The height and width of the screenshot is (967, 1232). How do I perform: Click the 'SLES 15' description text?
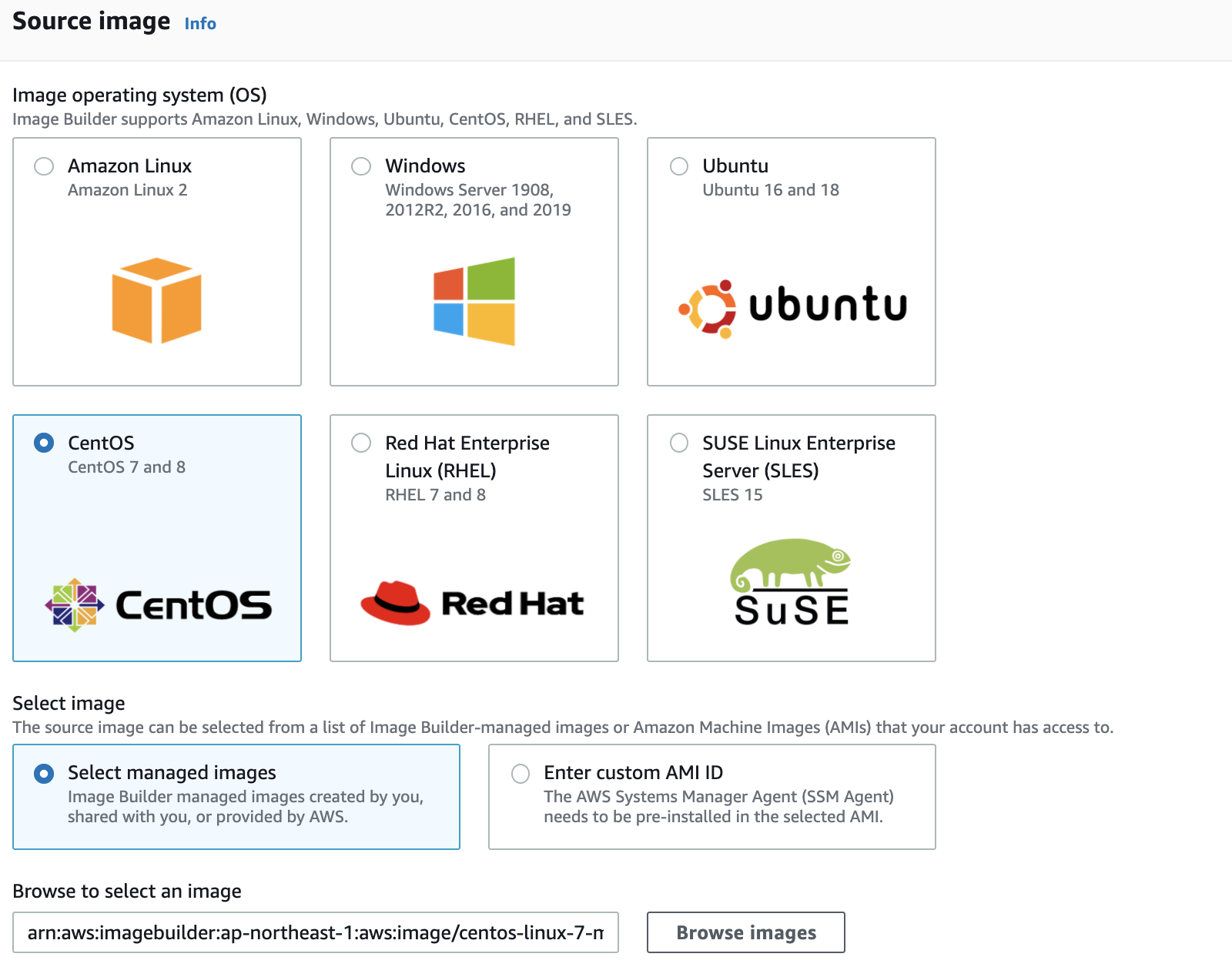click(x=732, y=495)
